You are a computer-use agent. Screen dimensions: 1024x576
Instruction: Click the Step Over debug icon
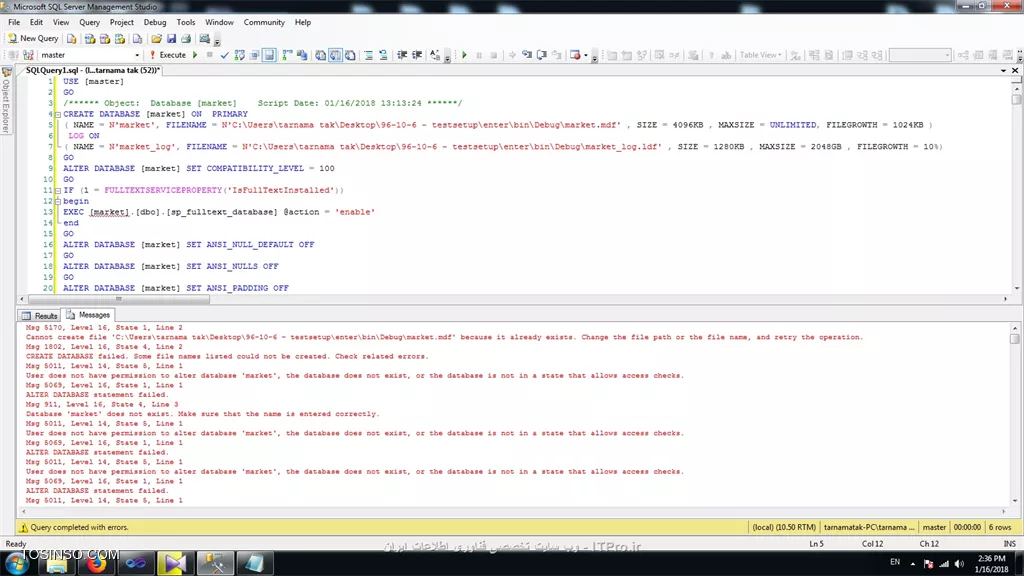pyautogui.click(x=541, y=56)
